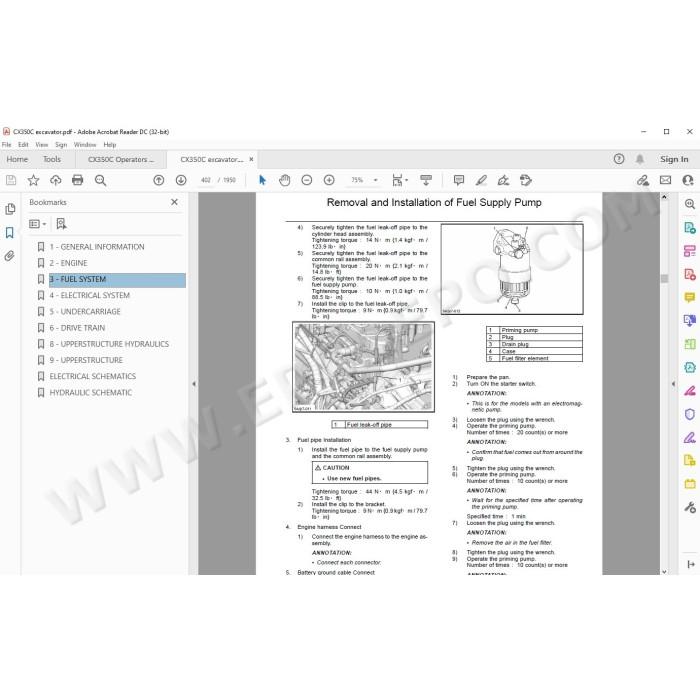The width and height of the screenshot is (700, 700).
Task: Click the Sign In button
Action: (674, 159)
